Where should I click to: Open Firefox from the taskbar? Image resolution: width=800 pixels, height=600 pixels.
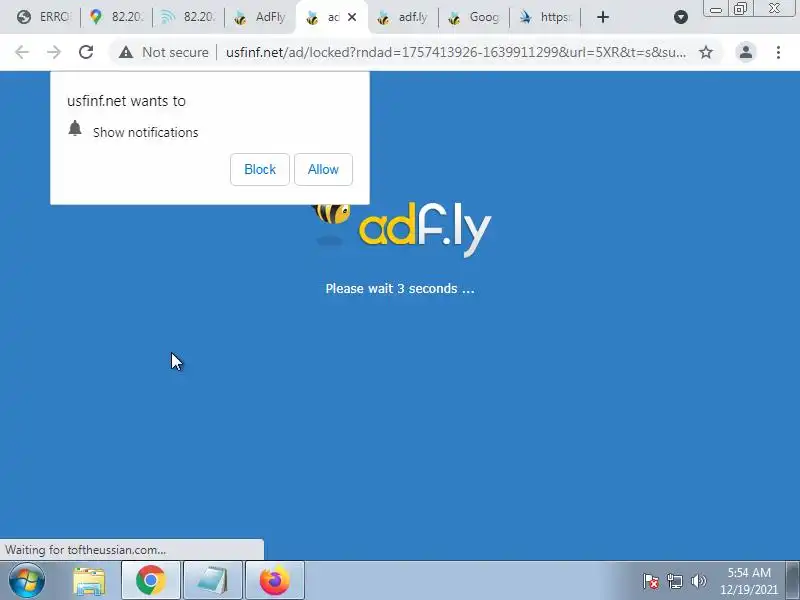(x=274, y=581)
